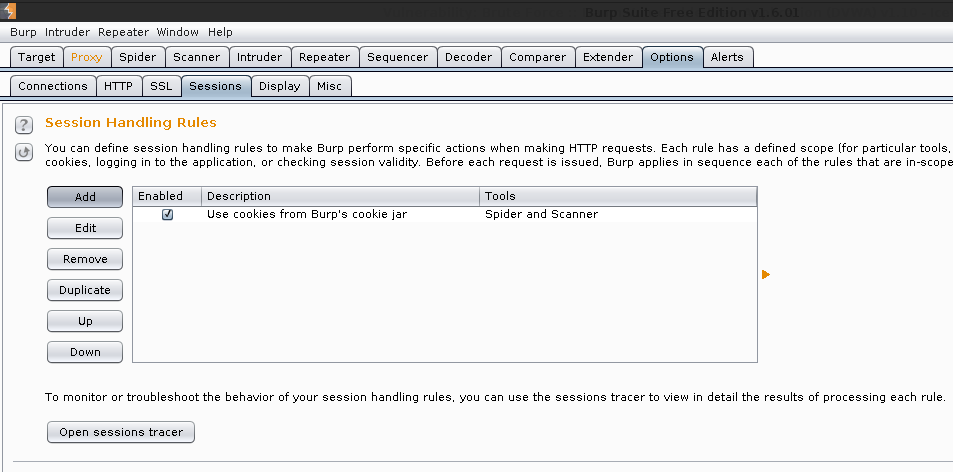Switch to the Proxy tab
The width and height of the screenshot is (953, 472).
(87, 57)
